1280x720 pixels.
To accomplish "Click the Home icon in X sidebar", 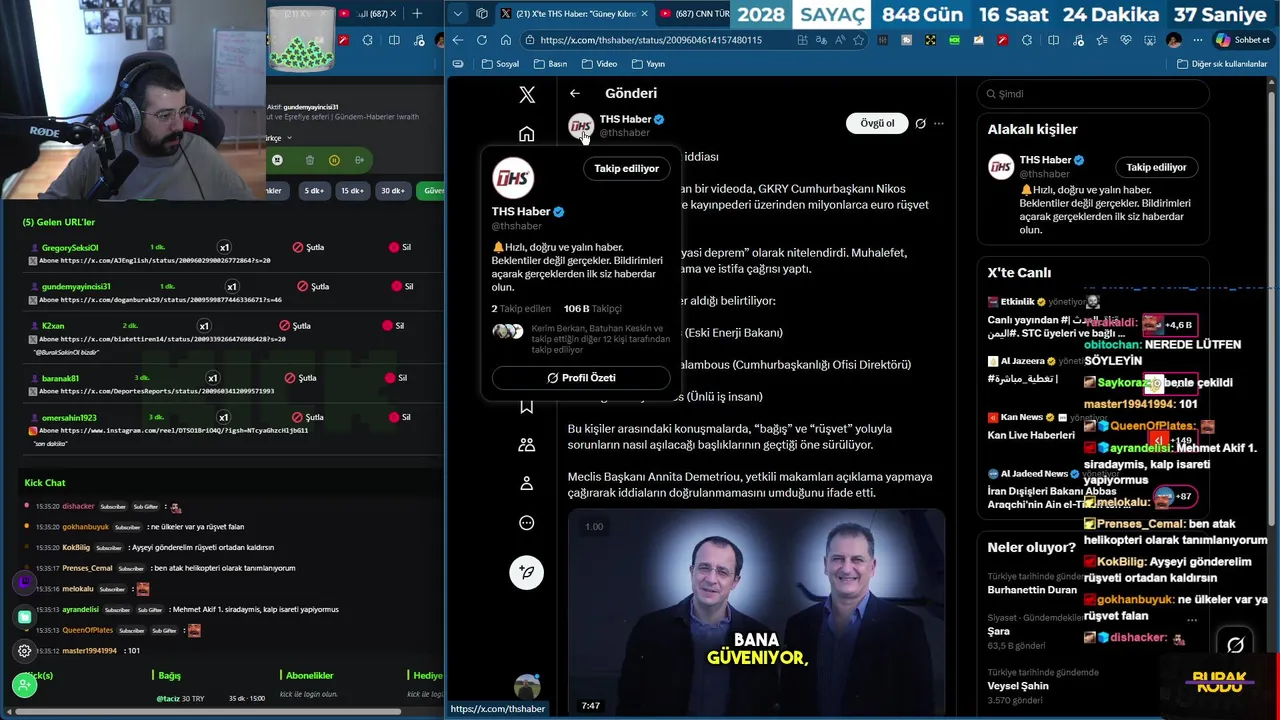I will (x=527, y=134).
